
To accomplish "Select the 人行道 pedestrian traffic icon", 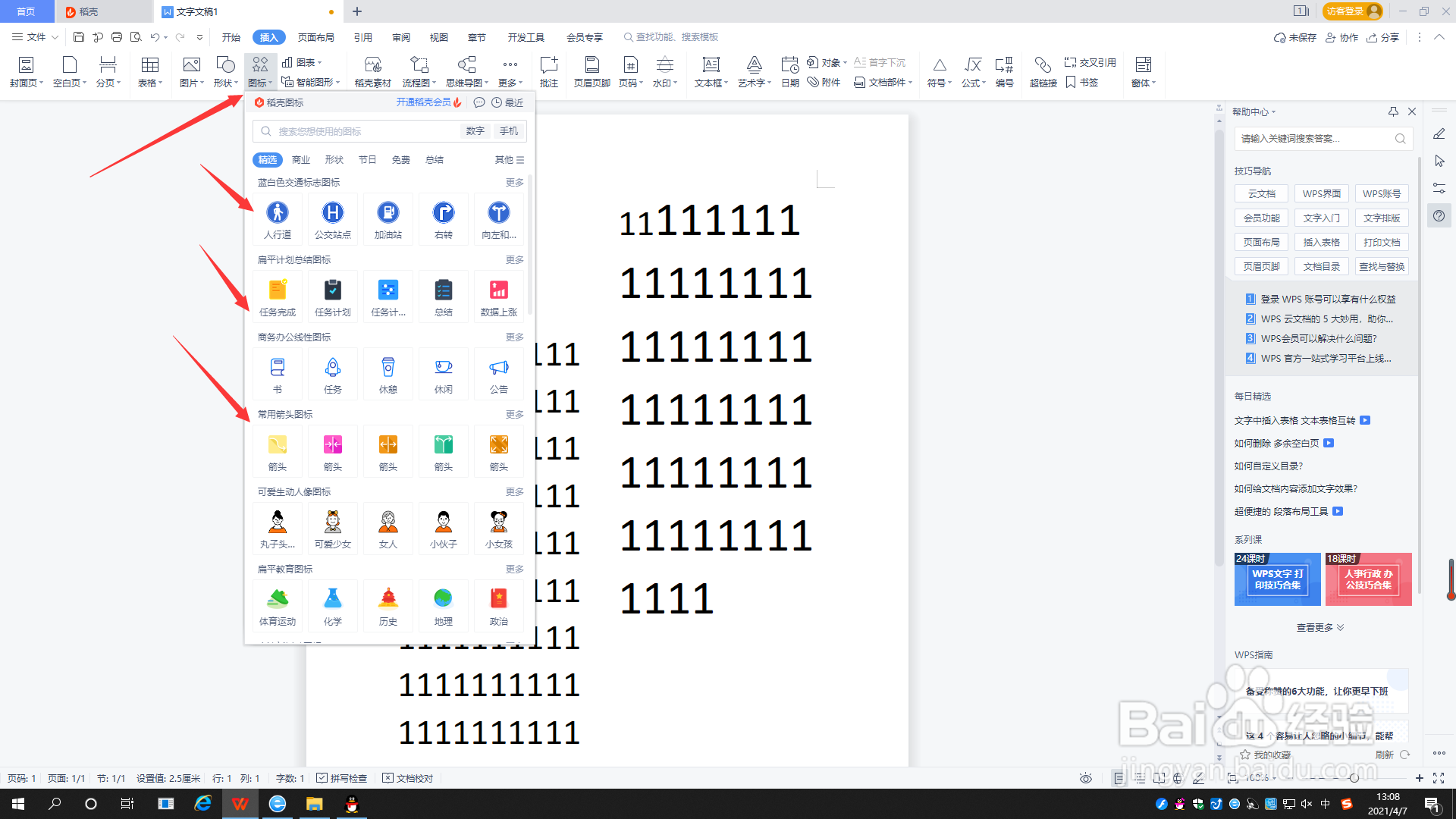I will point(278,218).
